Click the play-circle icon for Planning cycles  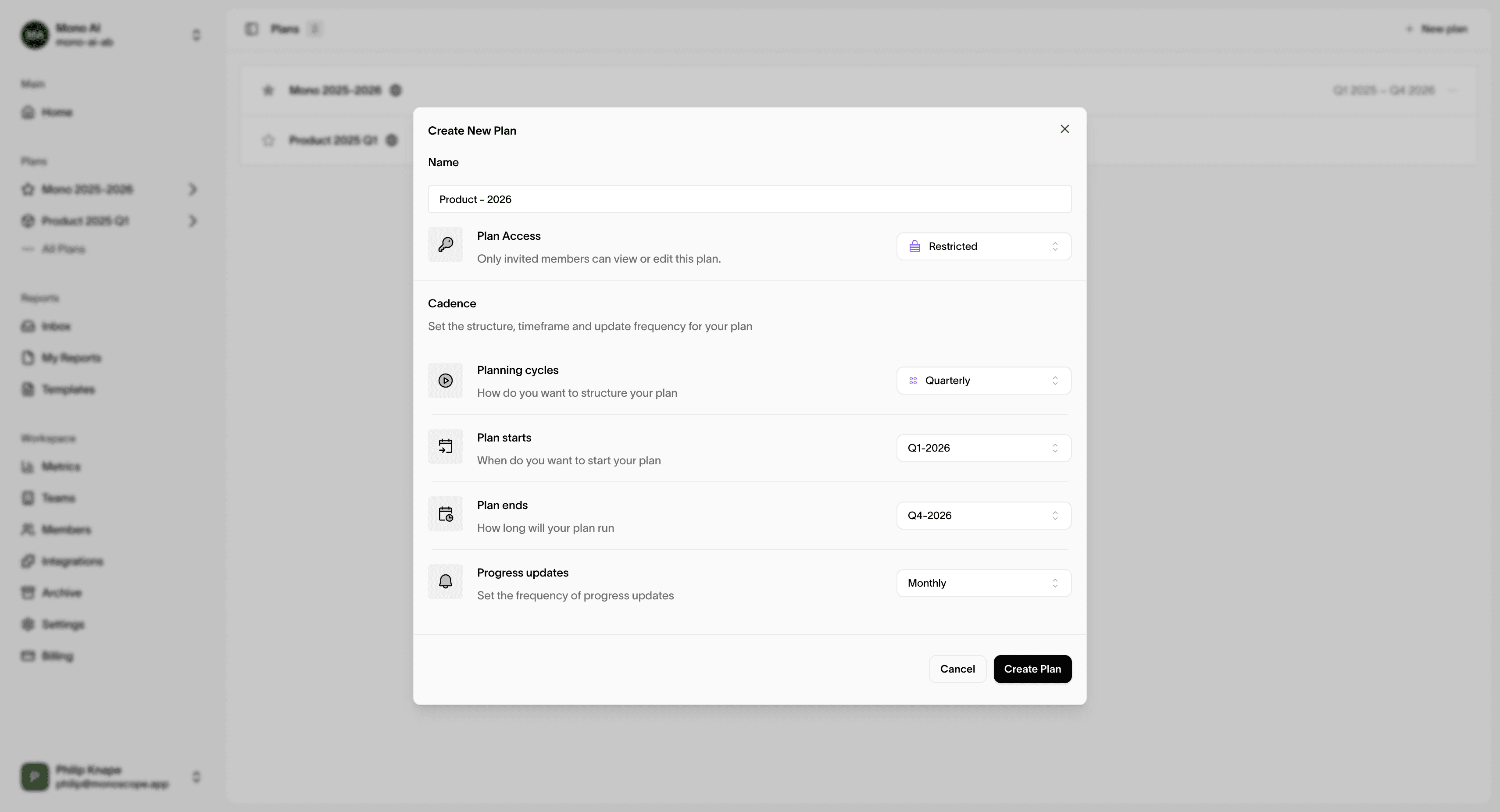(446, 381)
